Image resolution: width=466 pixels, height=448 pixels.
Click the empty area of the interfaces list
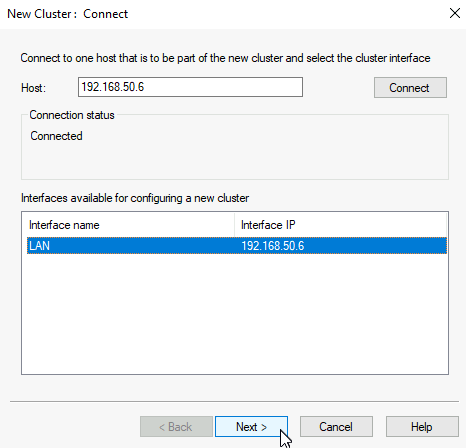coord(235,313)
